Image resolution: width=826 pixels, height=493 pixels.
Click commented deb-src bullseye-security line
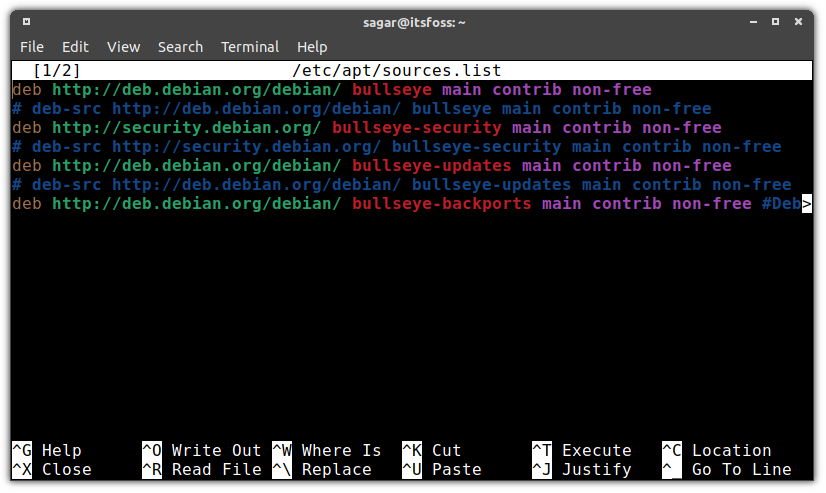click(x=397, y=146)
